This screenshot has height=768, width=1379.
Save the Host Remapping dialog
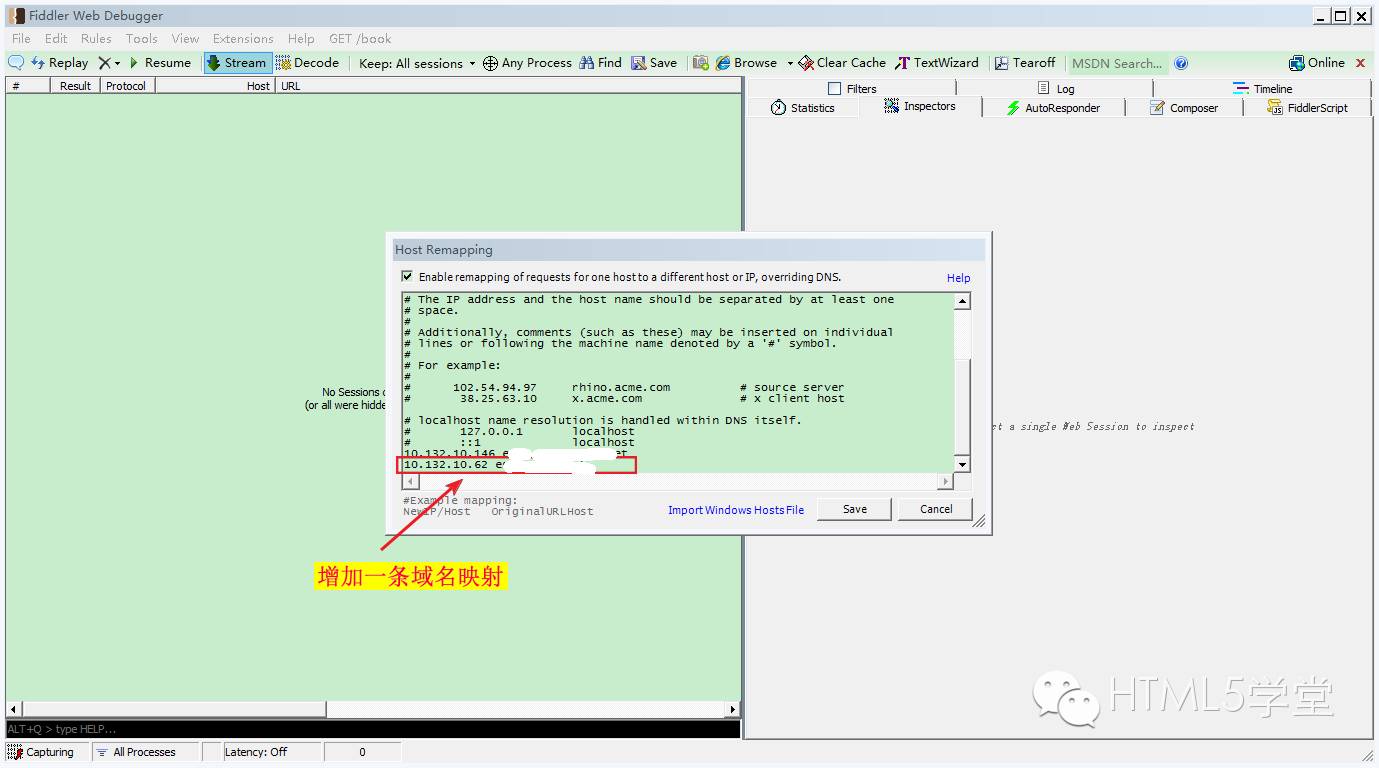[855, 509]
